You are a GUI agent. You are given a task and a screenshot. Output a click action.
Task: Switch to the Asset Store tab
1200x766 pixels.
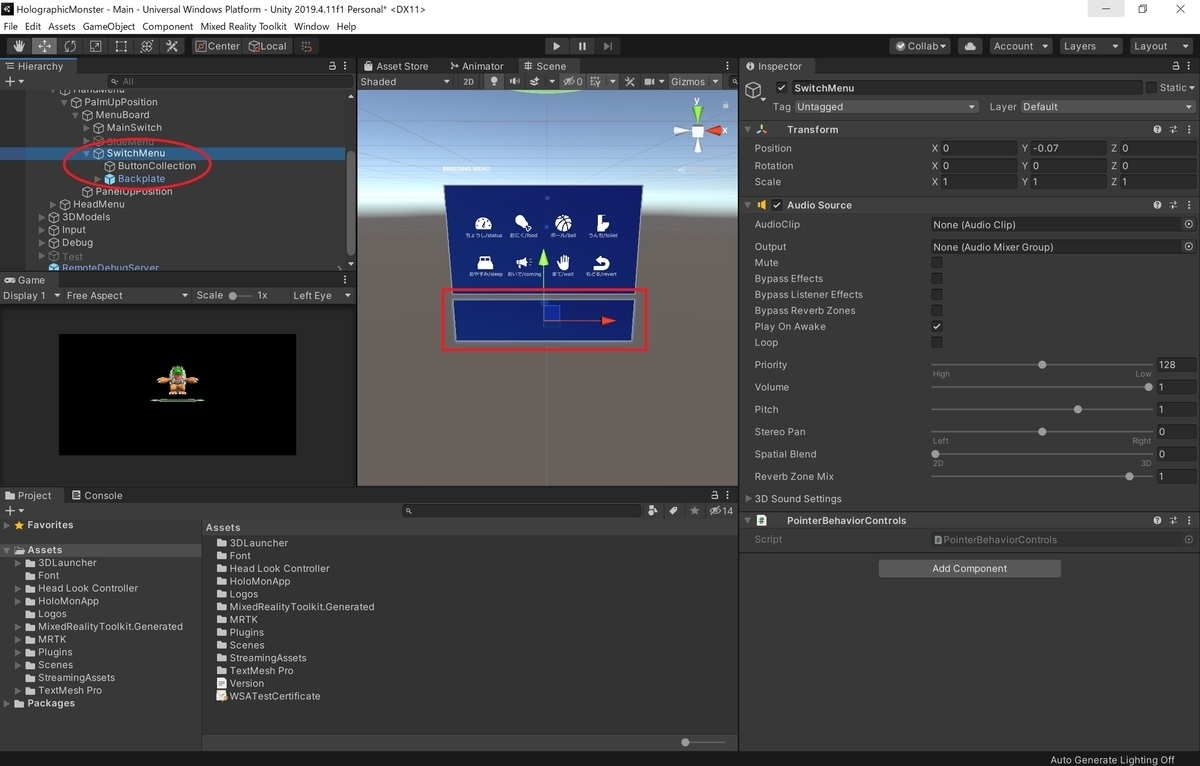(x=396, y=66)
